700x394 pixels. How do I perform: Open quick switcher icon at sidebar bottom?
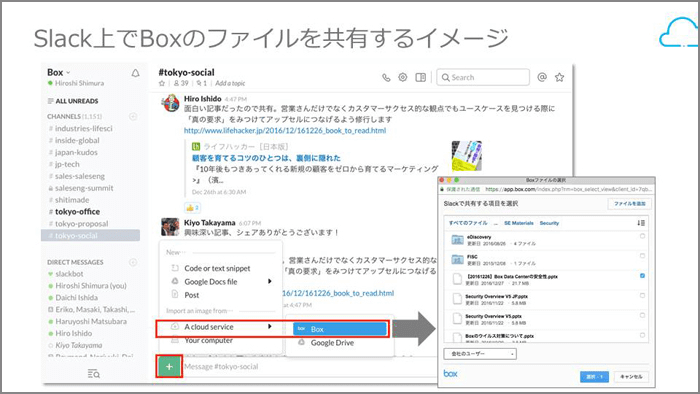[94, 373]
